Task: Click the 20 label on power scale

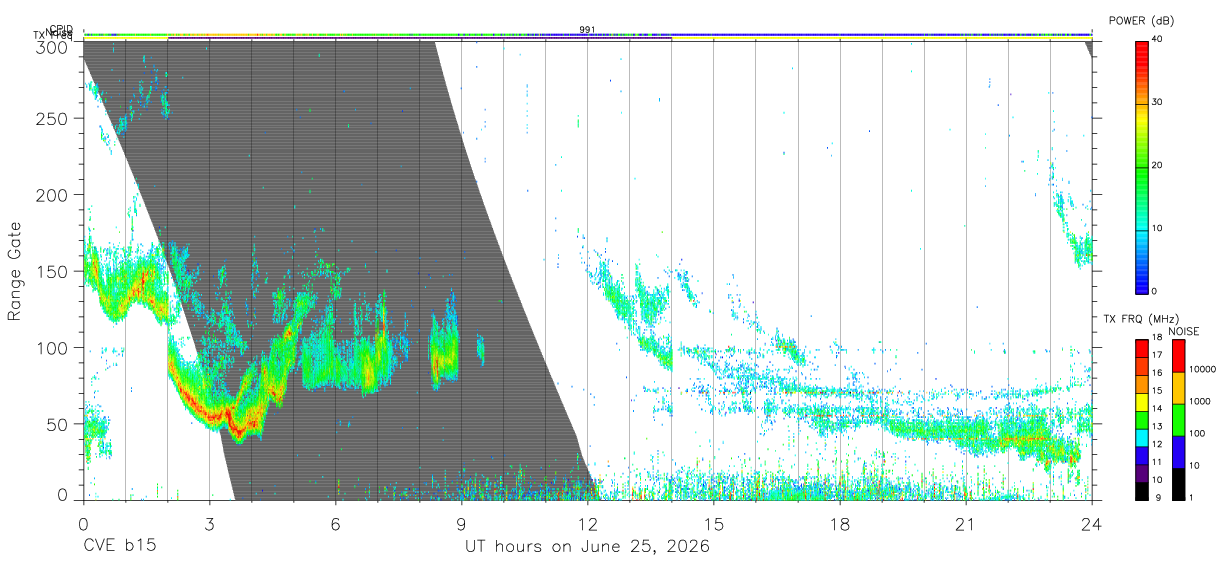Action: pos(1157,165)
